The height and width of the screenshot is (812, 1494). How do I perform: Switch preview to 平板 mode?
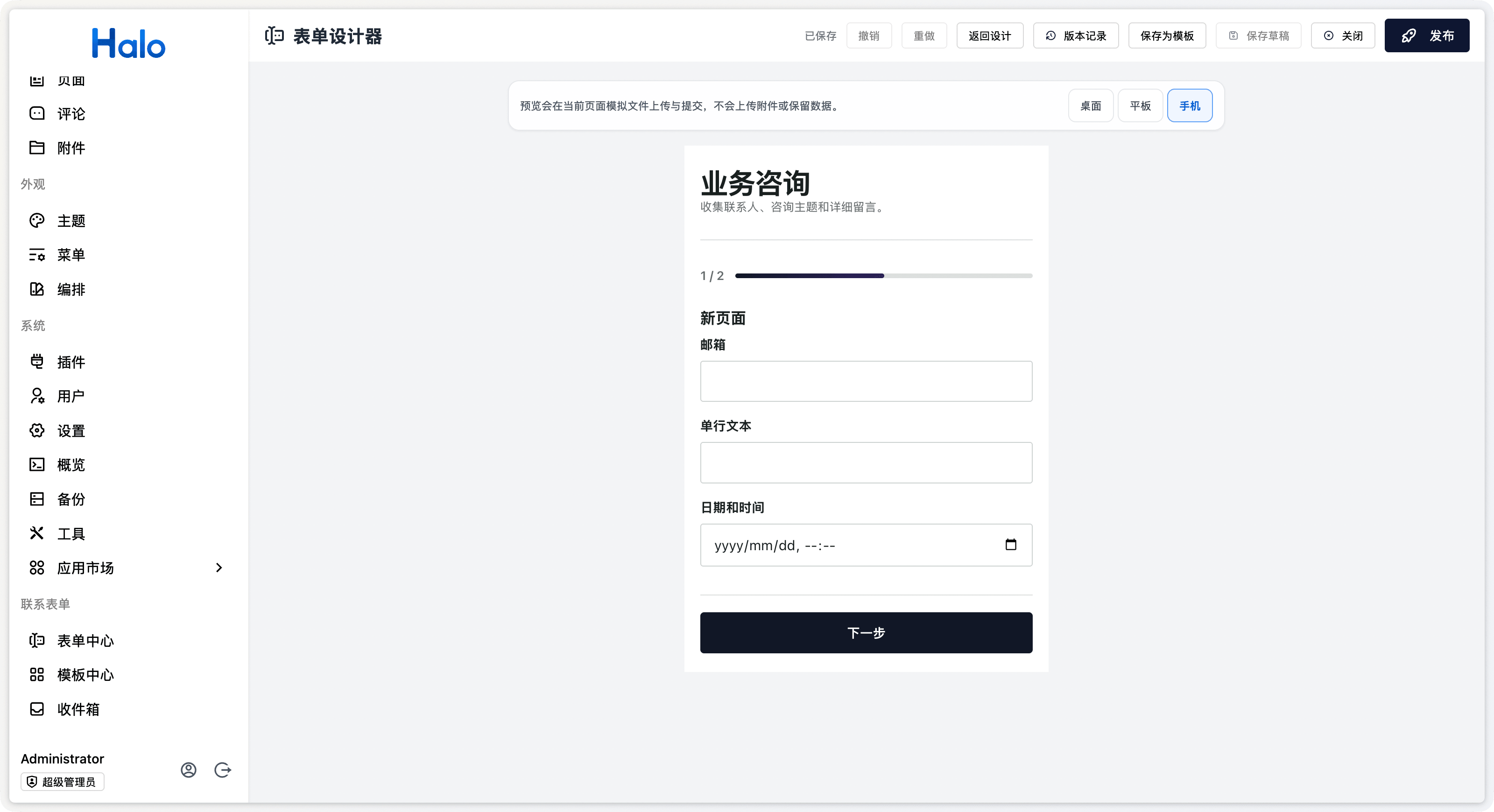tap(1140, 105)
